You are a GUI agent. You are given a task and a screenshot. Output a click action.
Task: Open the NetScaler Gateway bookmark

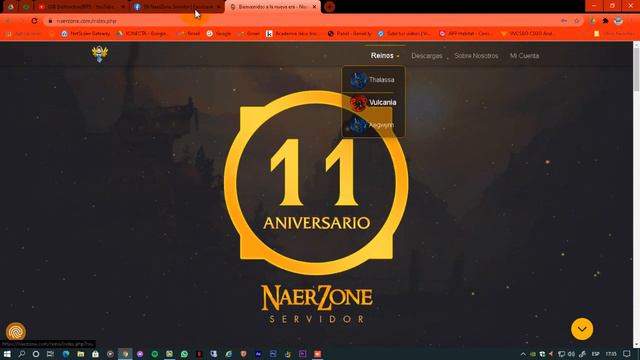(85, 33)
